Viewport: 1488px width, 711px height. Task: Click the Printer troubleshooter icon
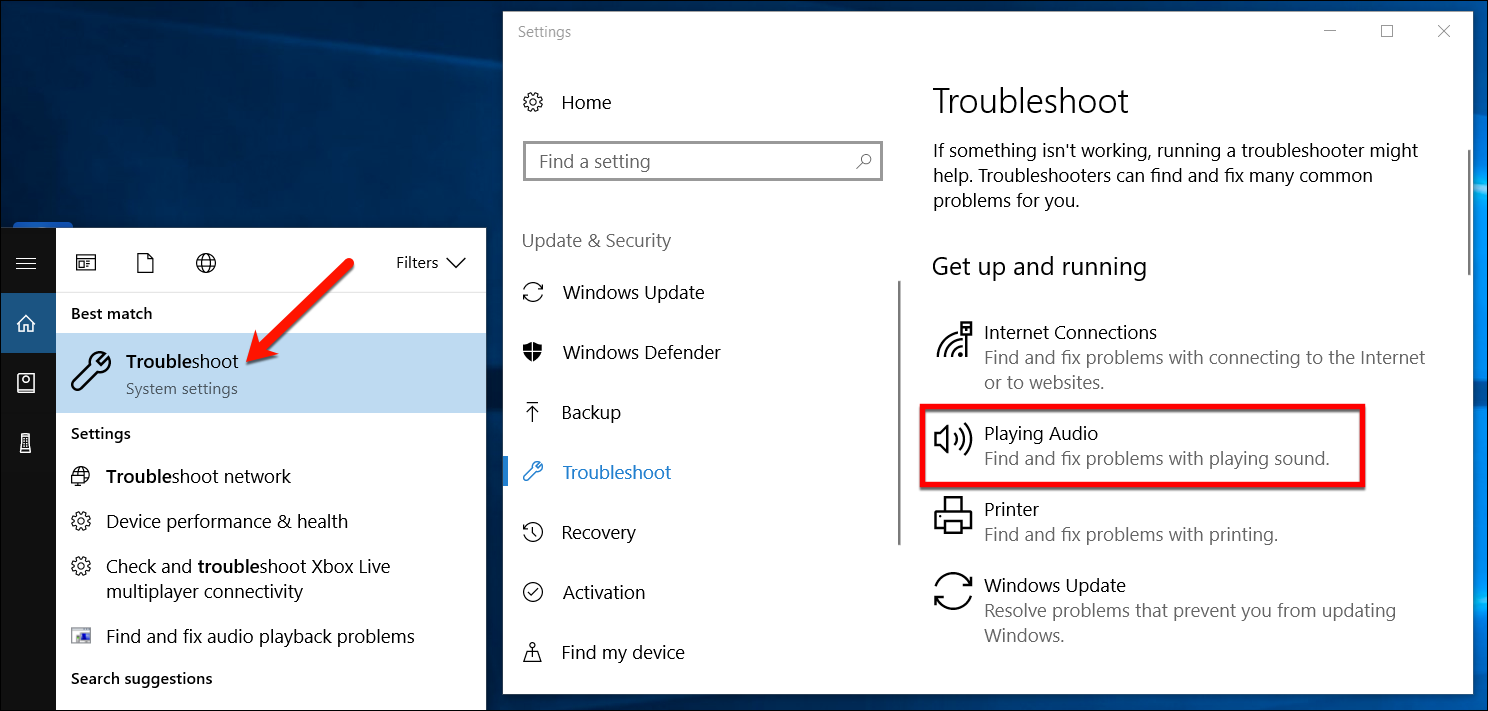(x=952, y=517)
